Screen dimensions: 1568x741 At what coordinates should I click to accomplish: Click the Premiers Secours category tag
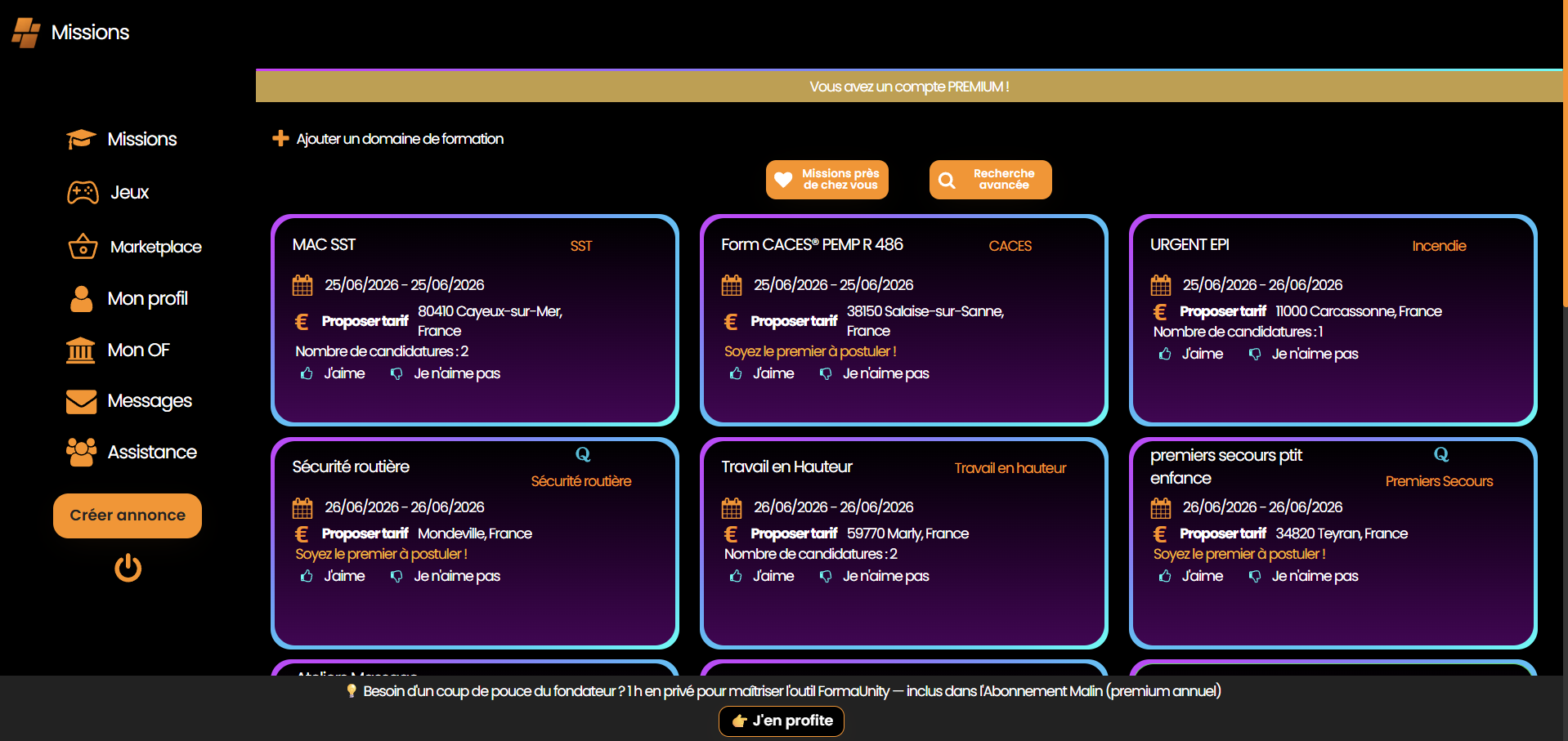[x=1439, y=481]
